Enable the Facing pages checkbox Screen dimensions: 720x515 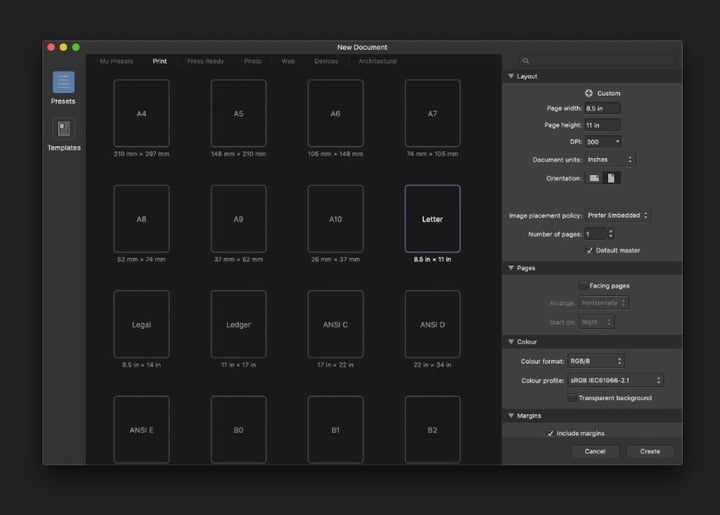[583, 285]
